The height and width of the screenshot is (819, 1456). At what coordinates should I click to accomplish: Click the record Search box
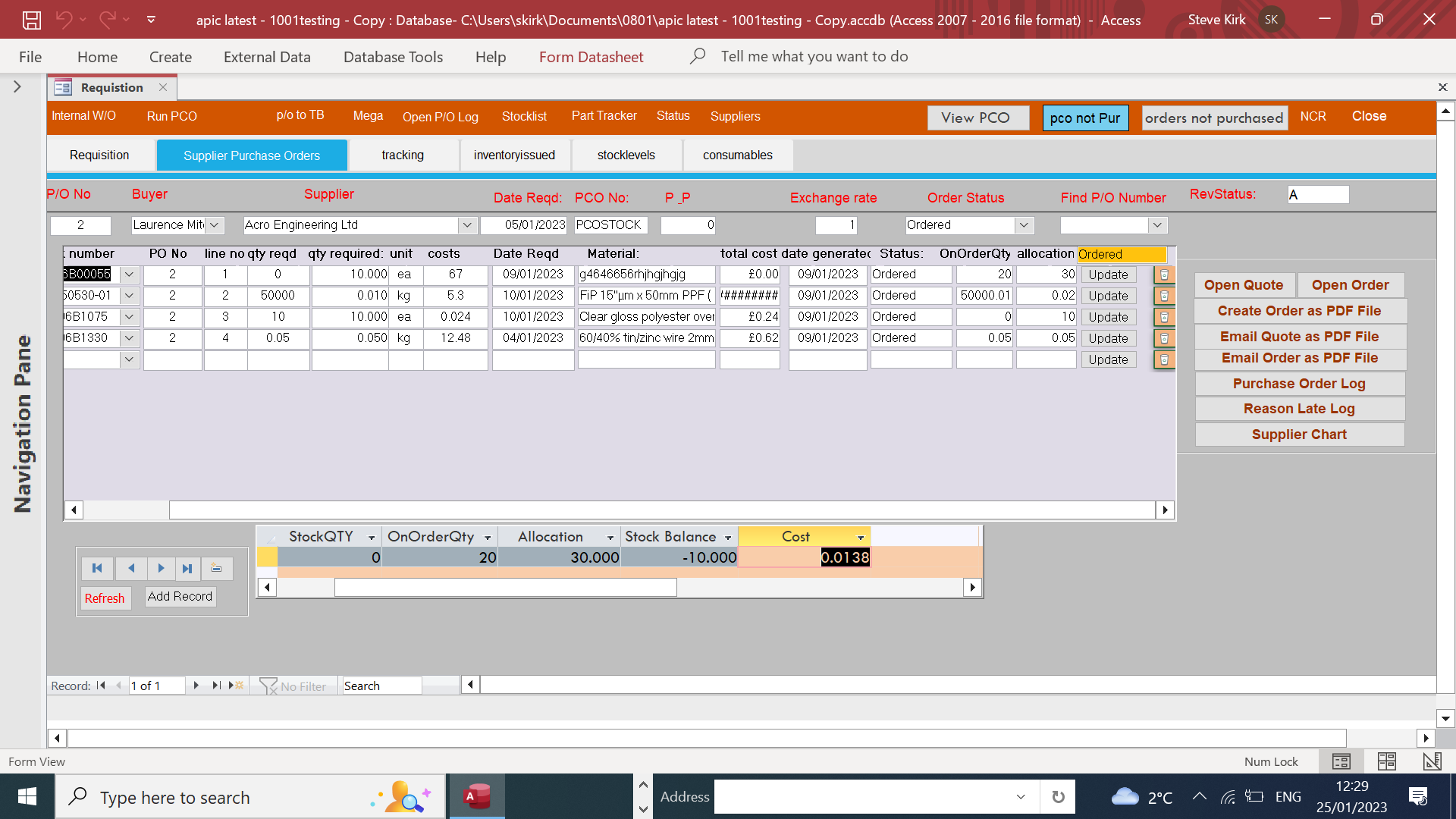pyautogui.click(x=382, y=686)
